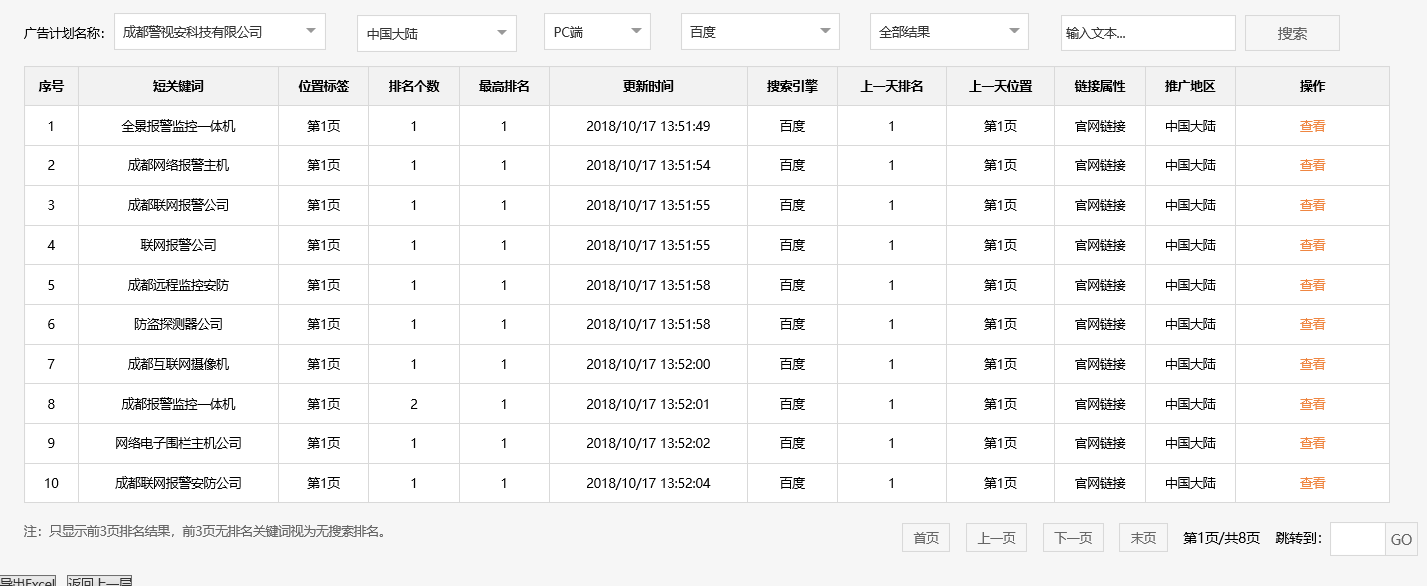Viewport: 1427px width, 586px height.
Task: Click the 搜索 search button
Action: tap(1291, 31)
